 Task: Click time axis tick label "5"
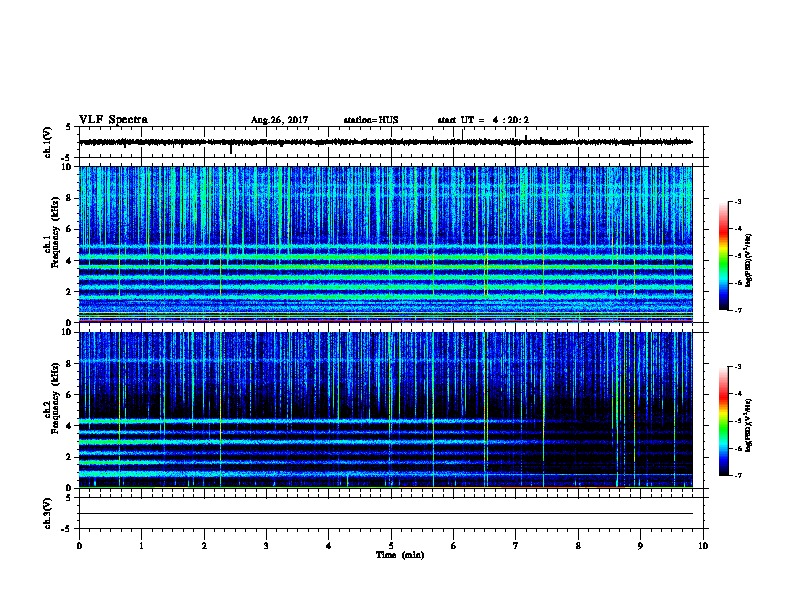click(391, 546)
